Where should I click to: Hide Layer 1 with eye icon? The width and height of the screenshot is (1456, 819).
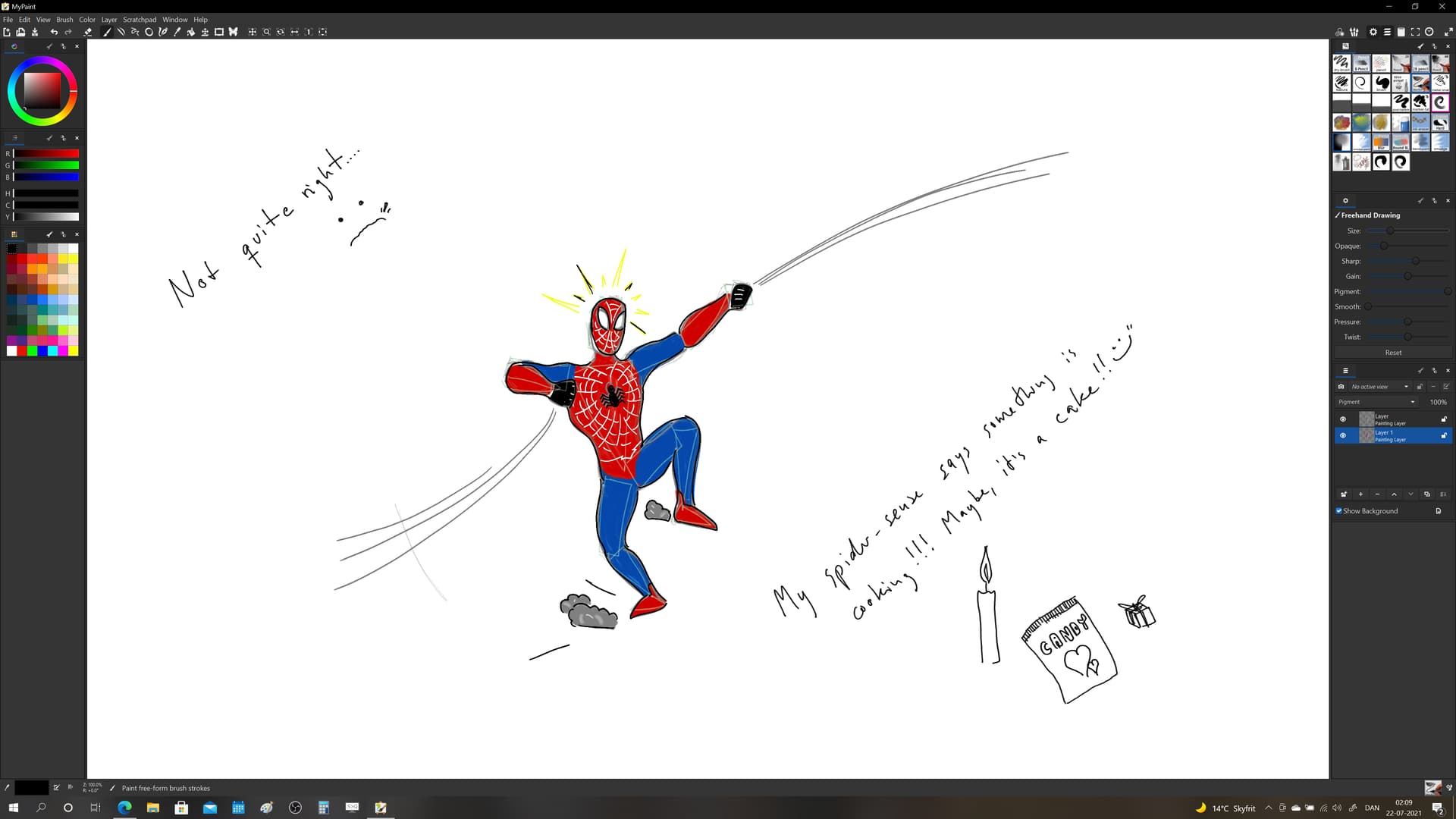point(1343,435)
